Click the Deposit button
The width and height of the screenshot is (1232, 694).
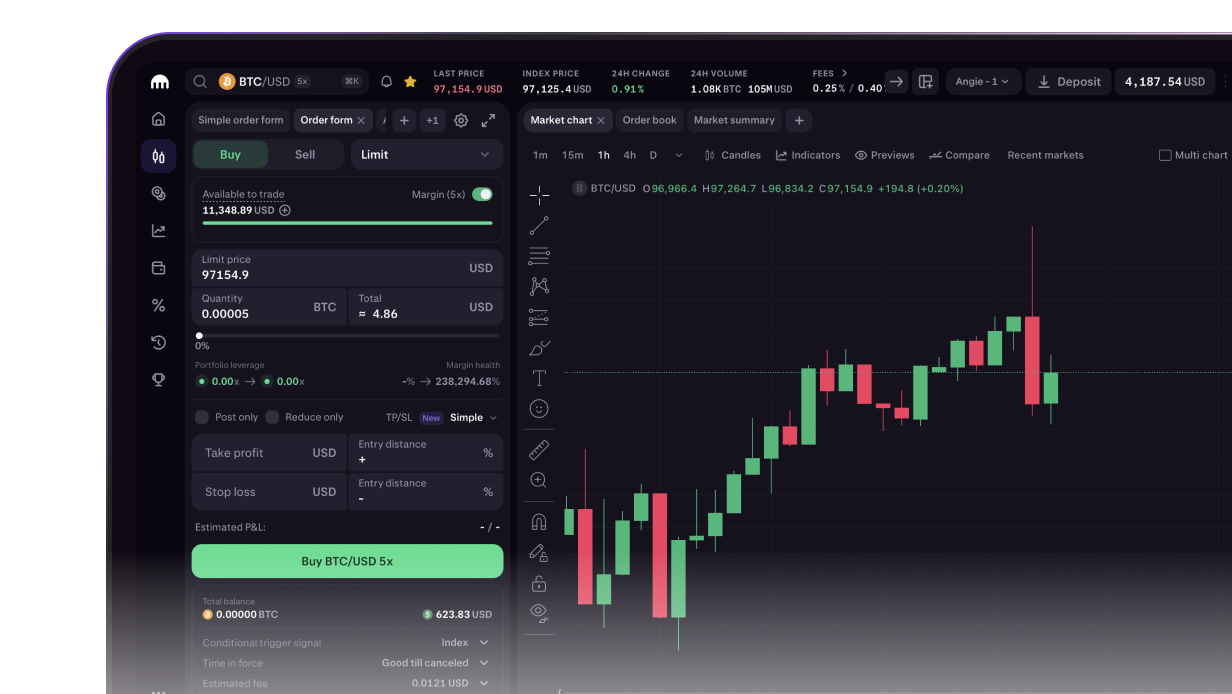pyautogui.click(x=1069, y=82)
